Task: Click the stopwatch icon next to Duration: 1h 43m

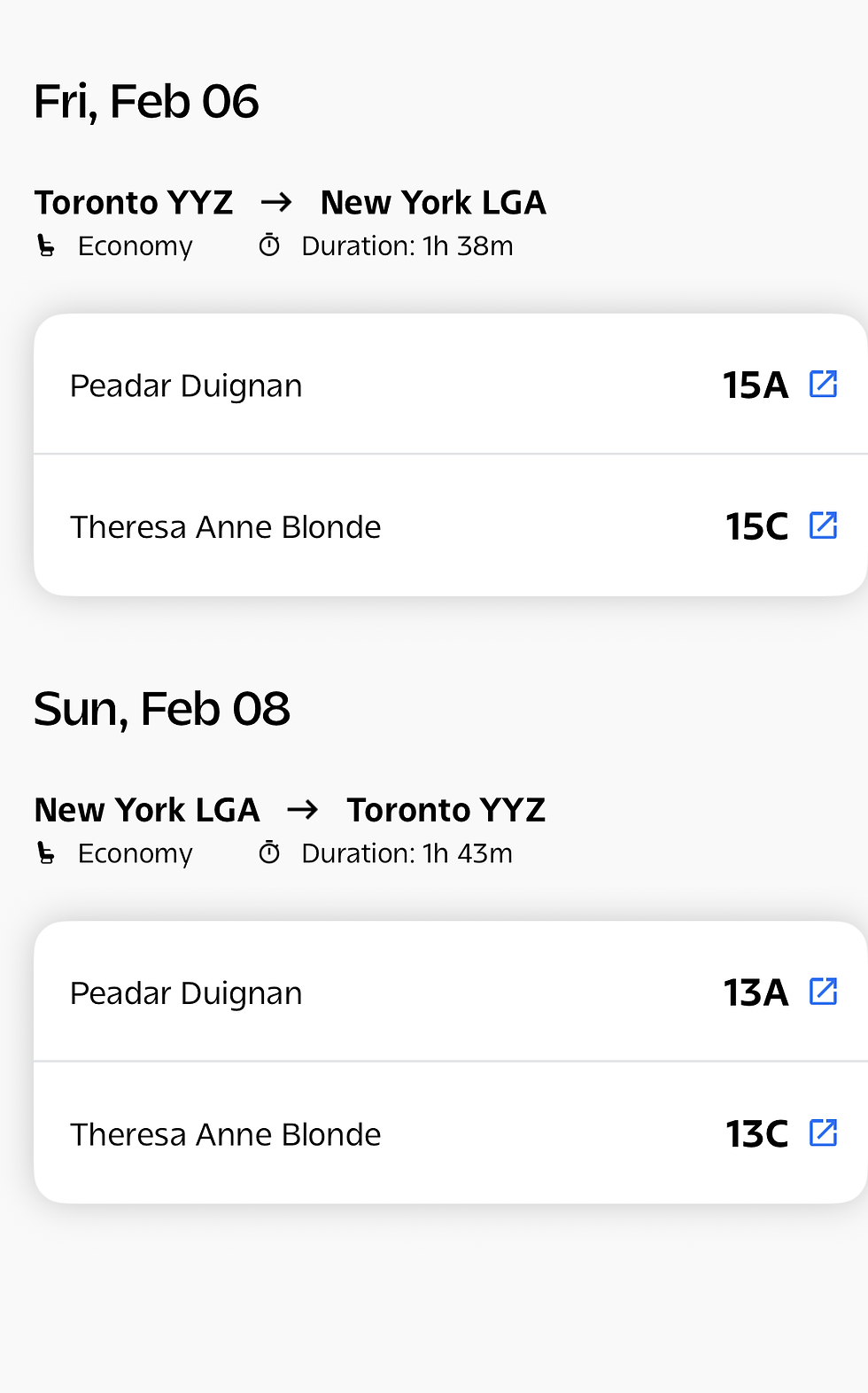Action: coord(269,853)
